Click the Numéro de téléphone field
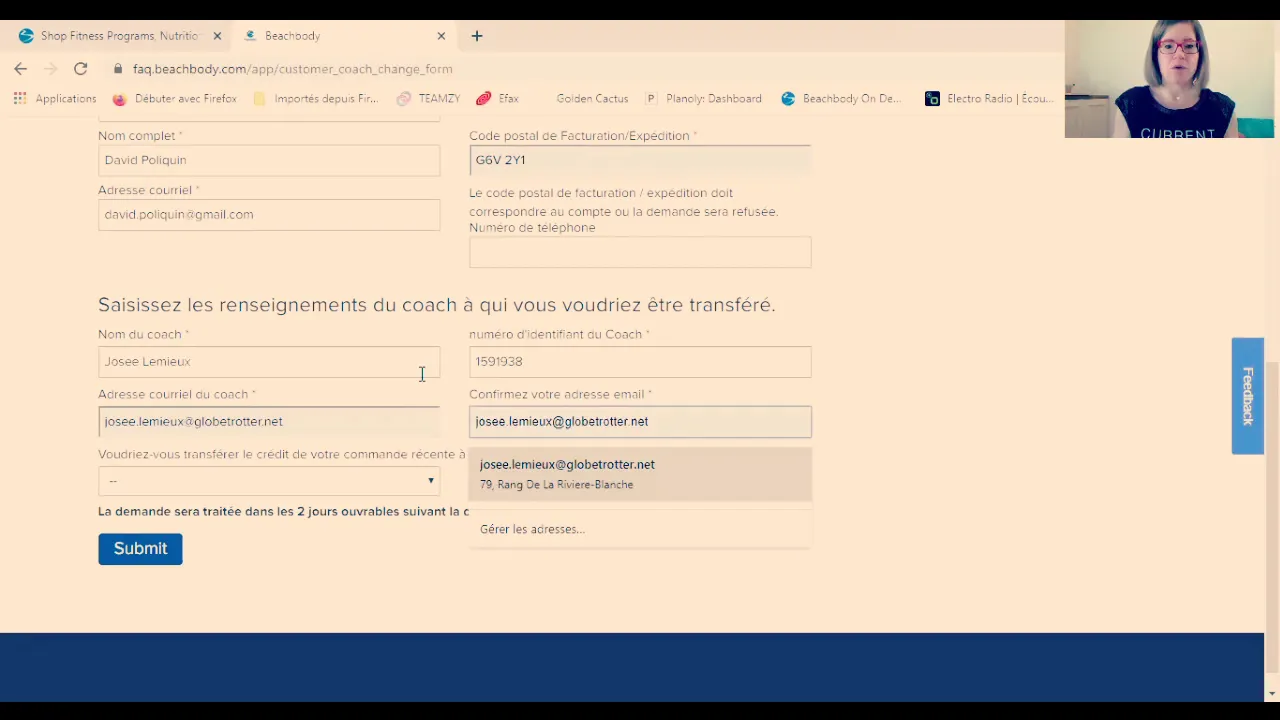 640,252
